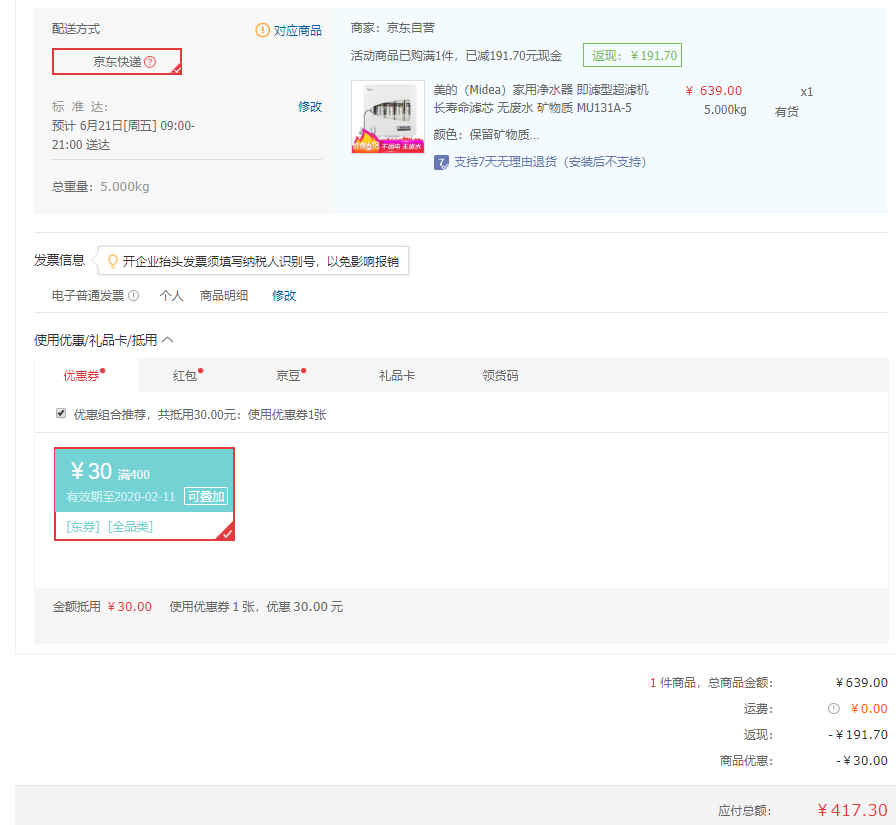Click the 个人 invoice title text
896x825 pixels.
click(x=171, y=295)
